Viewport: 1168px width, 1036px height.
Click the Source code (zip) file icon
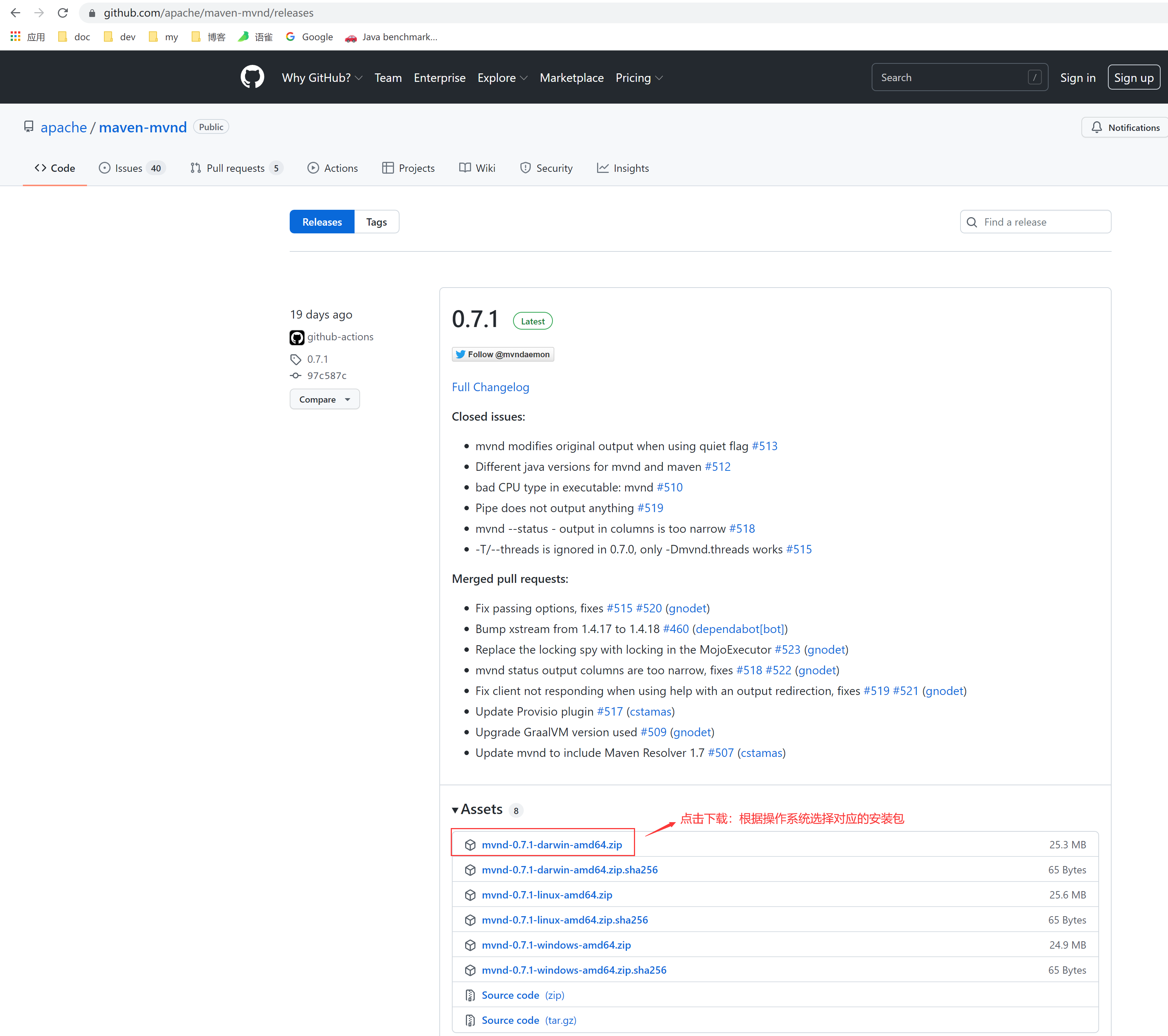(470, 995)
